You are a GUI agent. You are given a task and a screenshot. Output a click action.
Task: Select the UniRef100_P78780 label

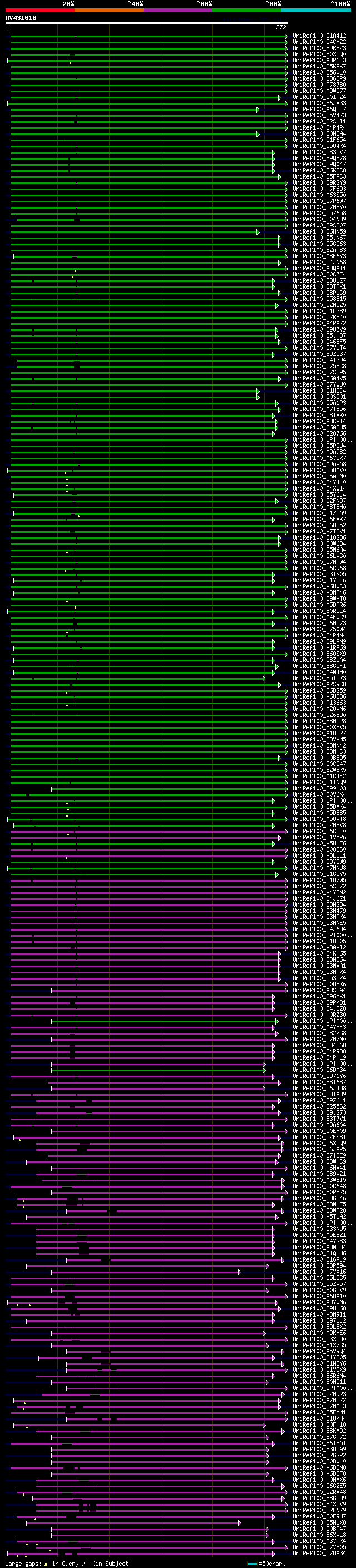[319, 85]
